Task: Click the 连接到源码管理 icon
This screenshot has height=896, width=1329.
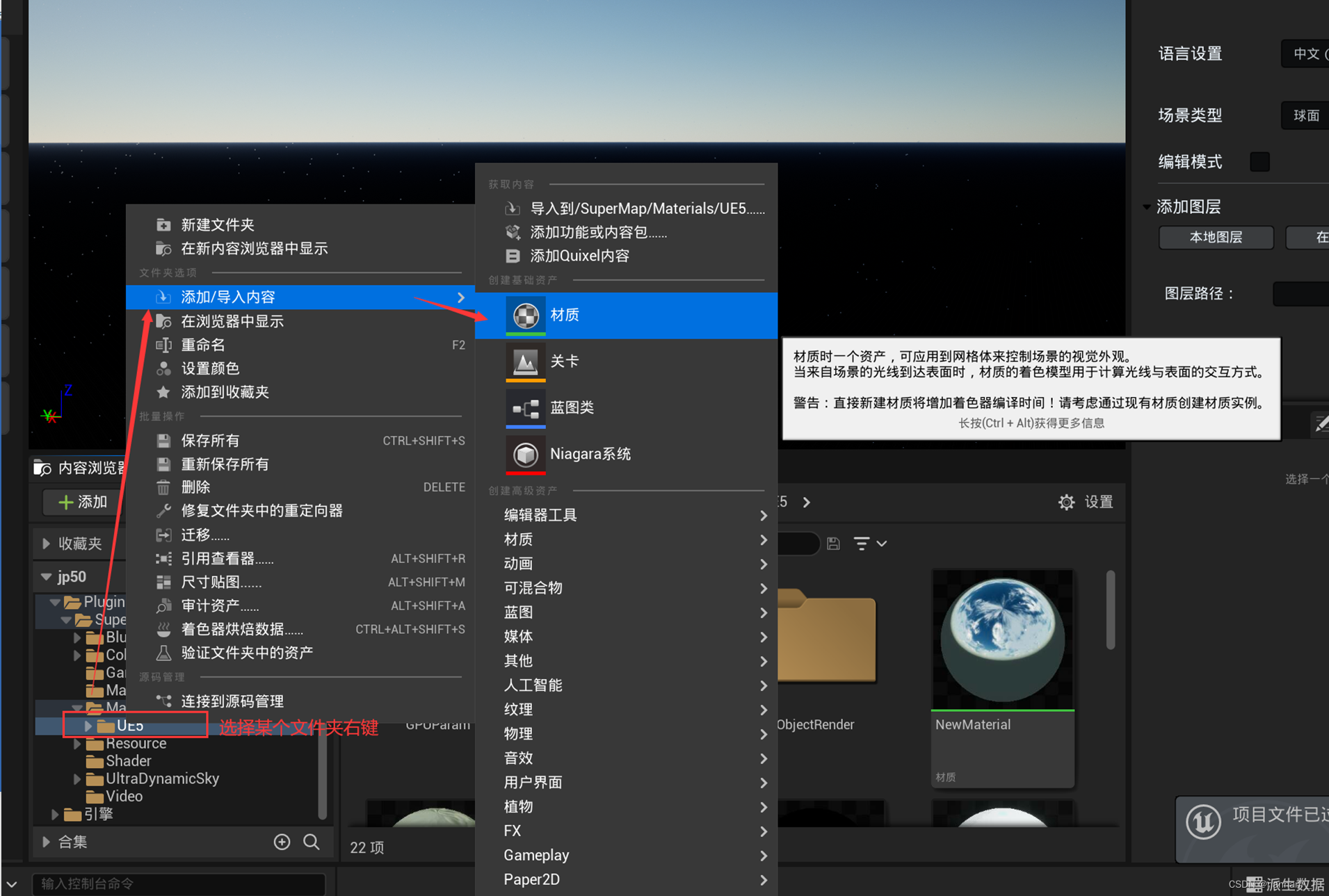Action: point(163,701)
